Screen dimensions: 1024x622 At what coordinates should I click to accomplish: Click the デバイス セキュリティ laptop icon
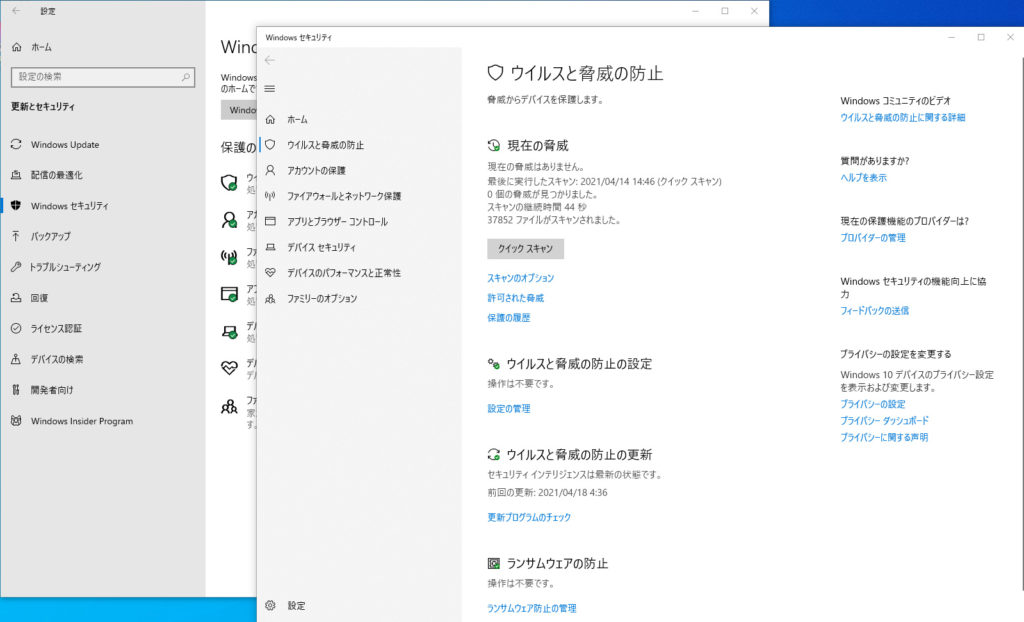pos(270,247)
